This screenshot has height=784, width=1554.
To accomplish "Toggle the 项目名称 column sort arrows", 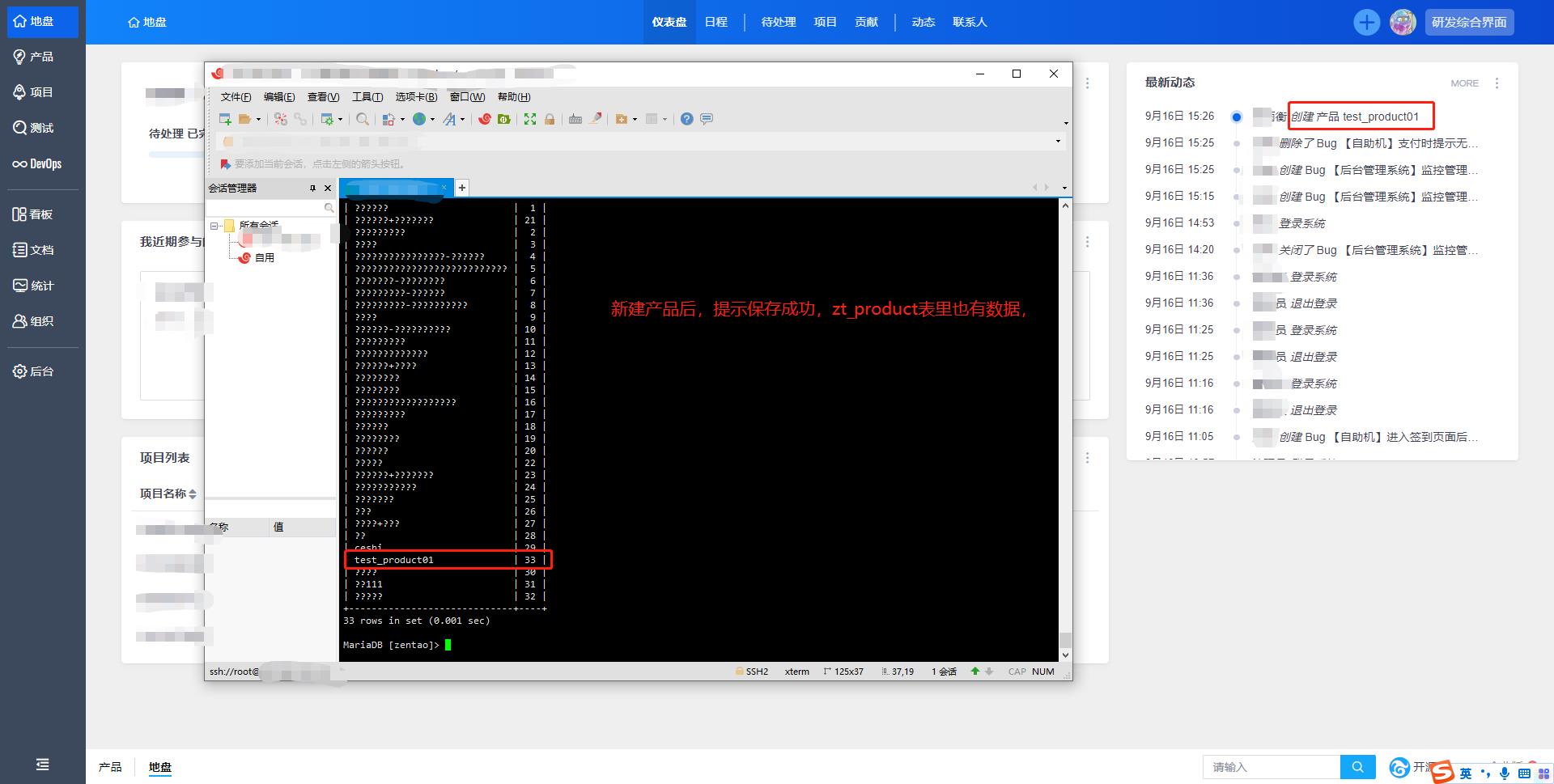I will [x=193, y=494].
